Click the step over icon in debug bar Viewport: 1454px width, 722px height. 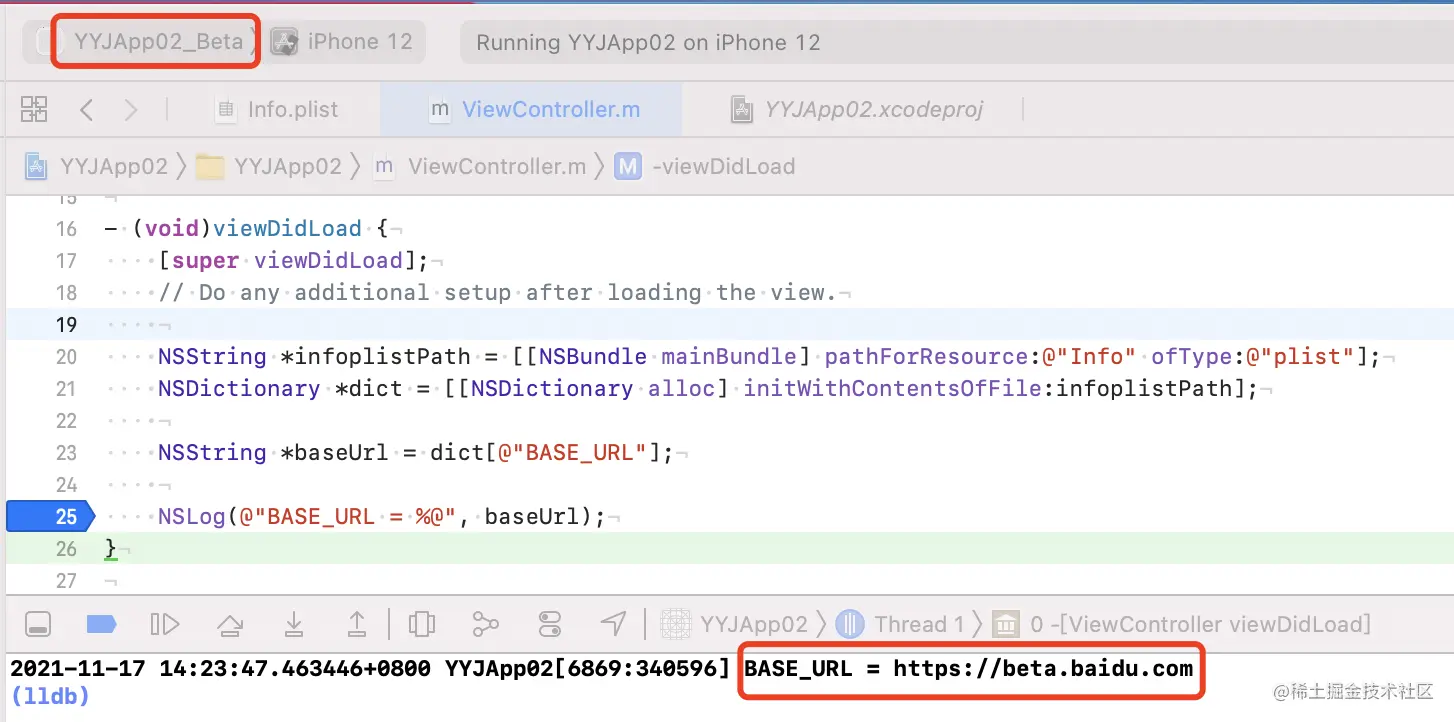229,623
